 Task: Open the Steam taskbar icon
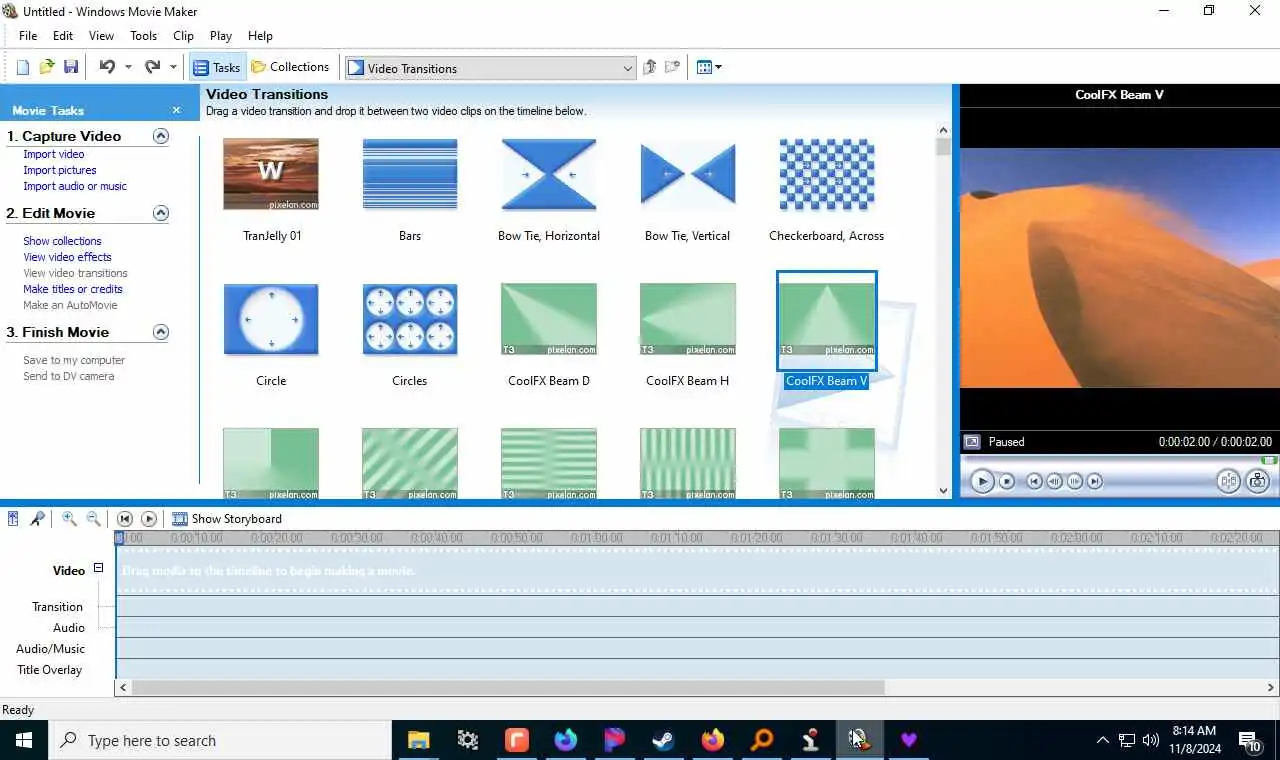click(663, 740)
